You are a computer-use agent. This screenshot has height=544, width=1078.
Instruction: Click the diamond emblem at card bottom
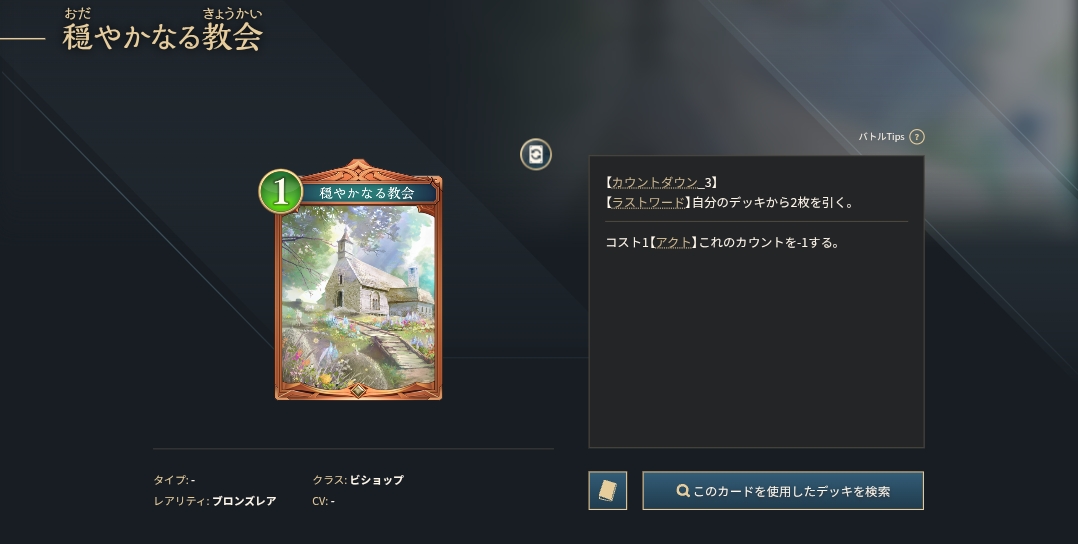(358, 390)
